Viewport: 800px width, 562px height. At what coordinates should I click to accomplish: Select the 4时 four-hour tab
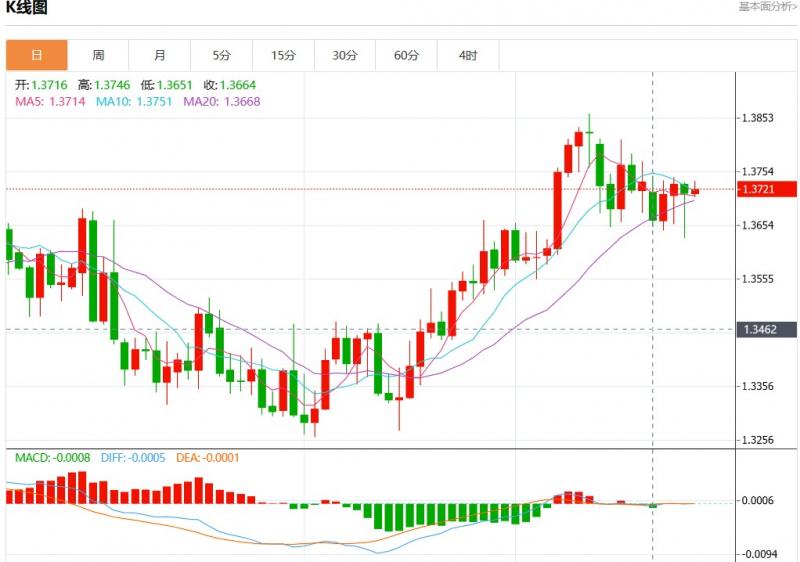[468, 55]
